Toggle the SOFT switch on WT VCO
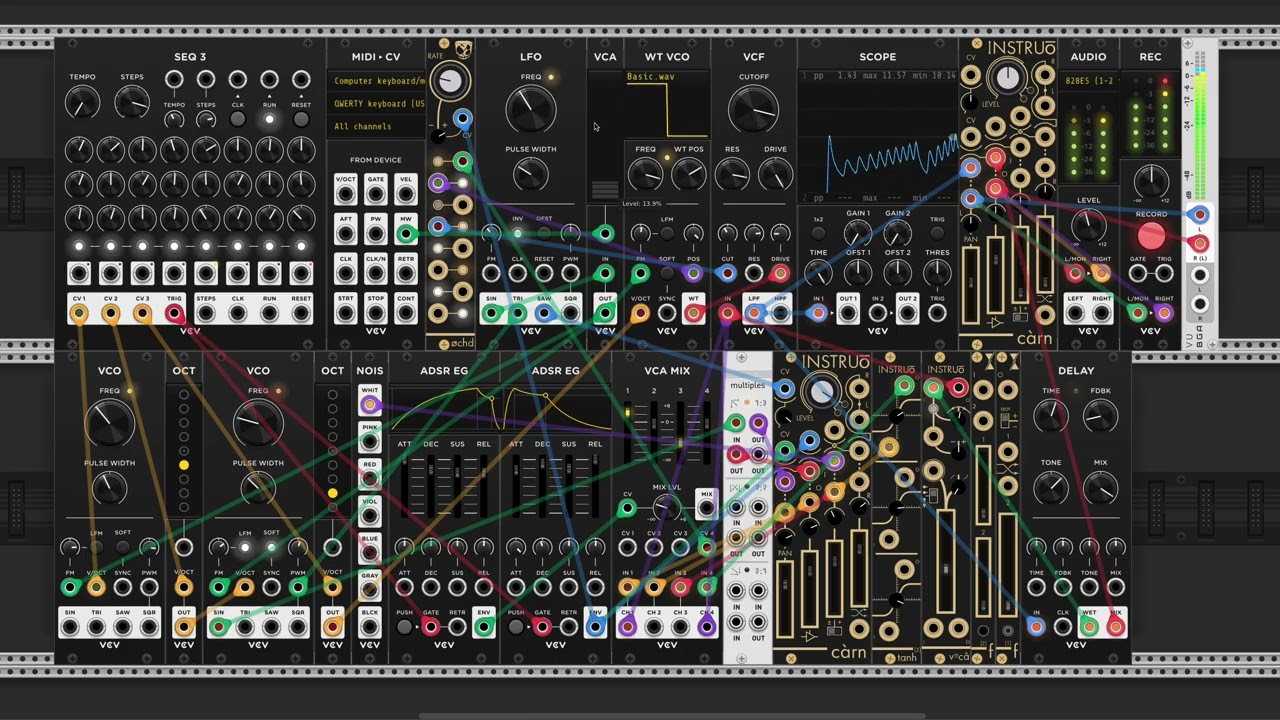The height and width of the screenshot is (720, 1280). pos(667,273)
